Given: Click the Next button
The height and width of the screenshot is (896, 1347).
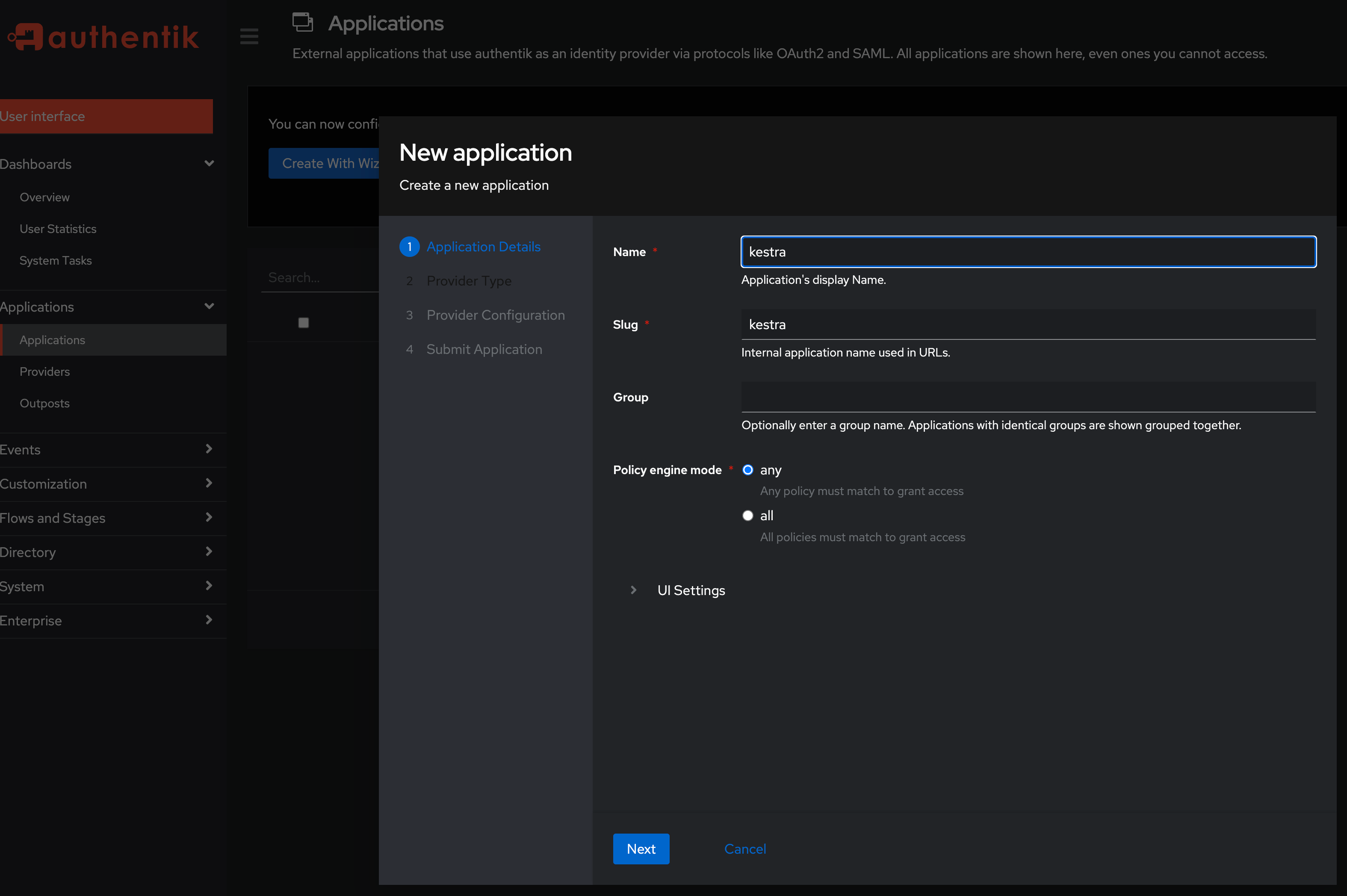Looking at the screenshot, I should pyautogui.click(x=641, y=849).
